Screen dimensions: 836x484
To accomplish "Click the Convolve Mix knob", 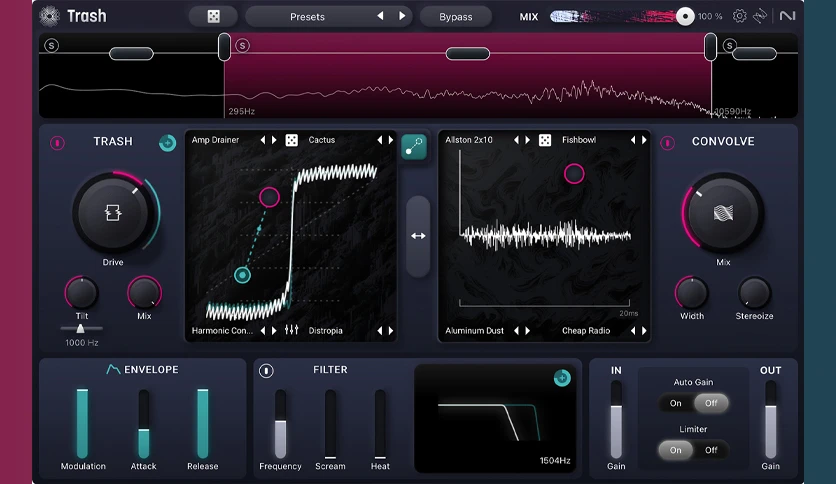I will [723, 213].
